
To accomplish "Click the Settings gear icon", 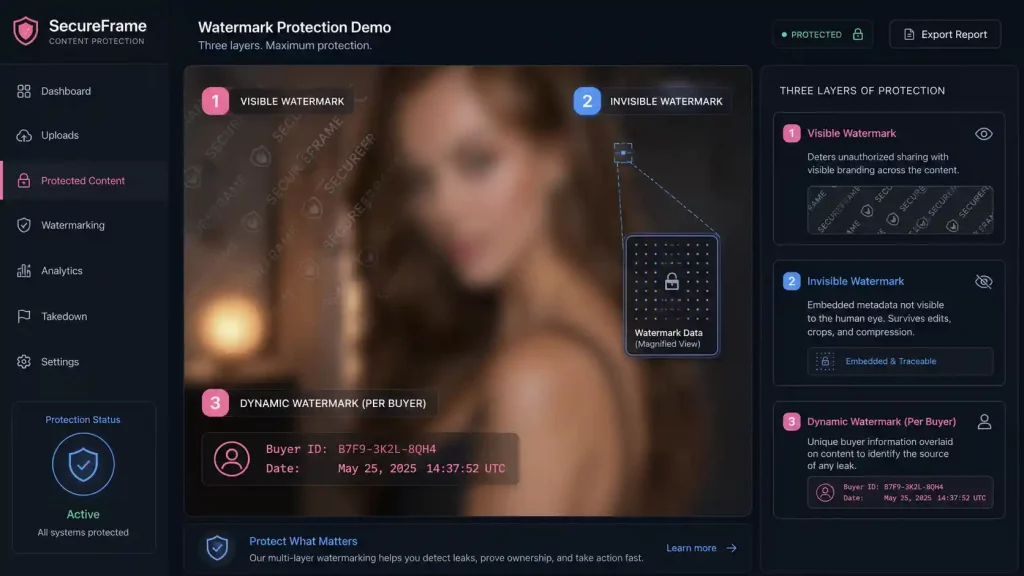I will coord(24,362).
